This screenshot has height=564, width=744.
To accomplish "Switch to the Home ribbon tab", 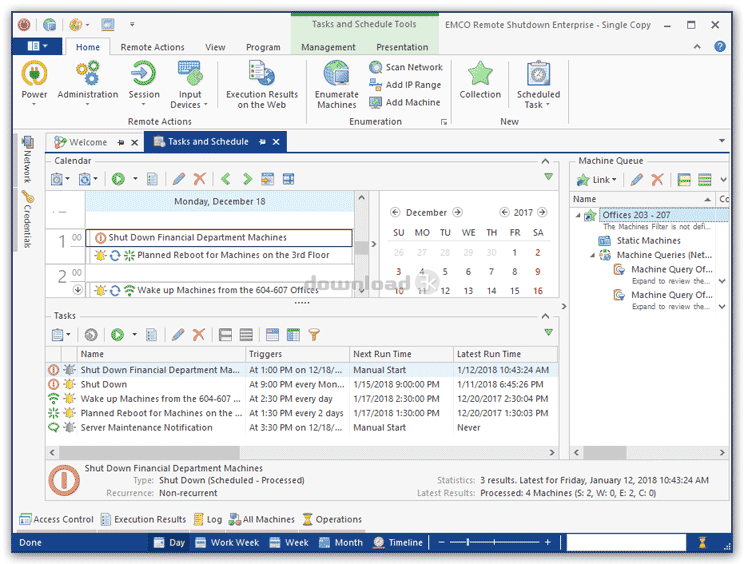I will [88, 47].
